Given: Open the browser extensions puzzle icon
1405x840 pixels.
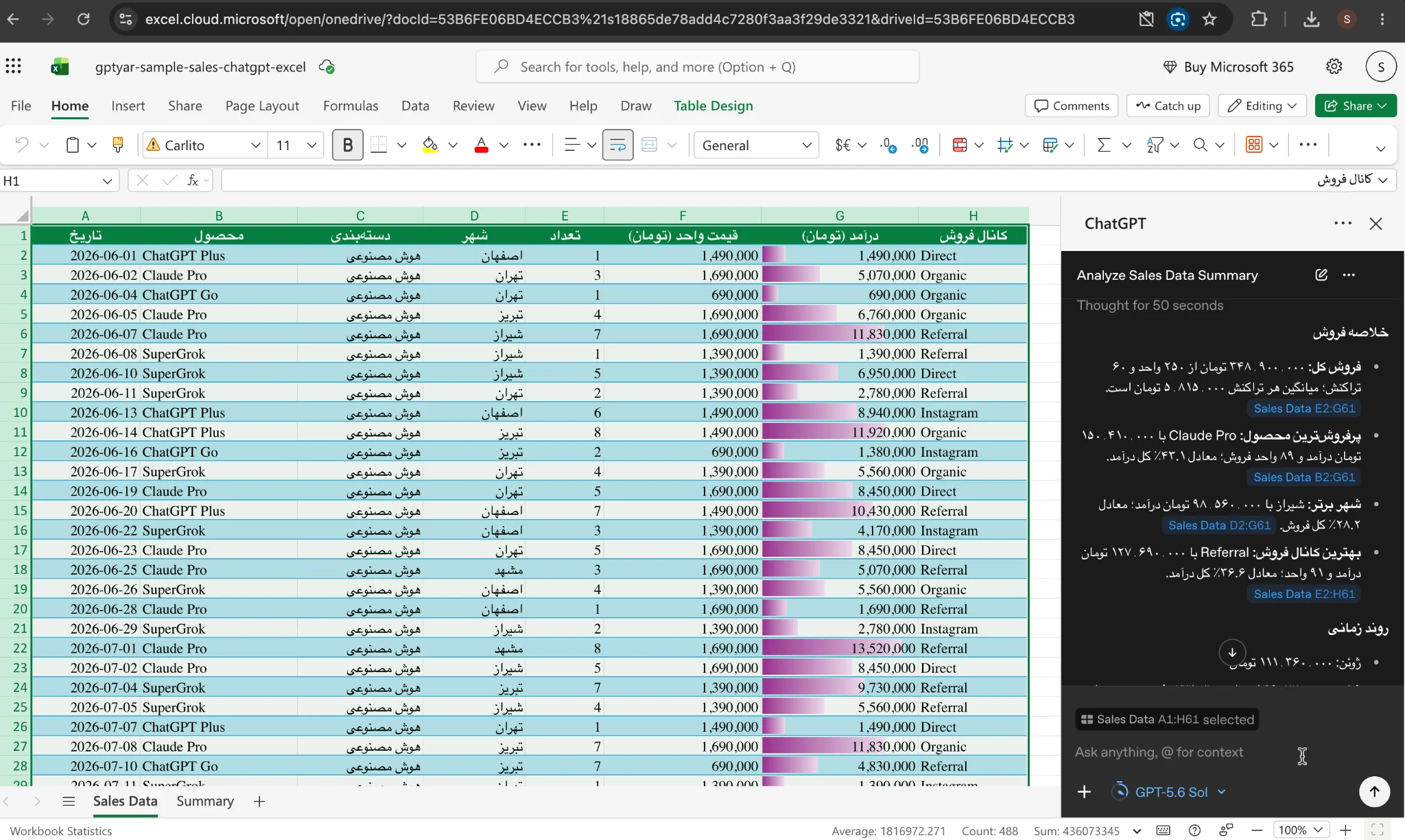Looking at the screenshot, I should click(x=1259, y=19).
